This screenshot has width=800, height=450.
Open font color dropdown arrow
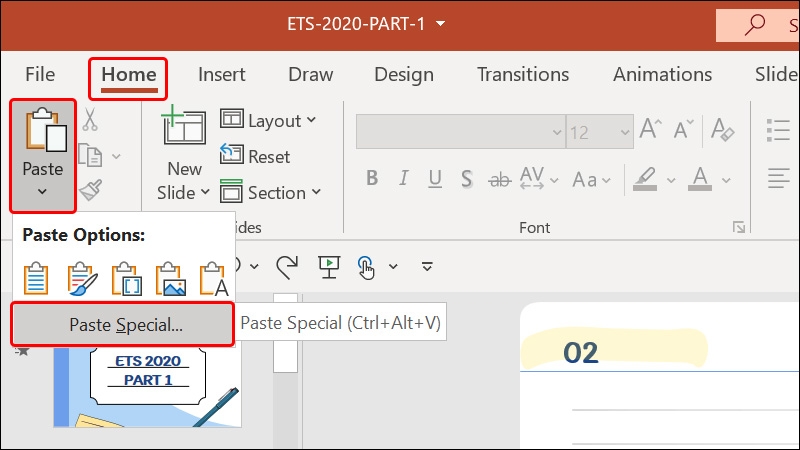click(x=726, y=180)
